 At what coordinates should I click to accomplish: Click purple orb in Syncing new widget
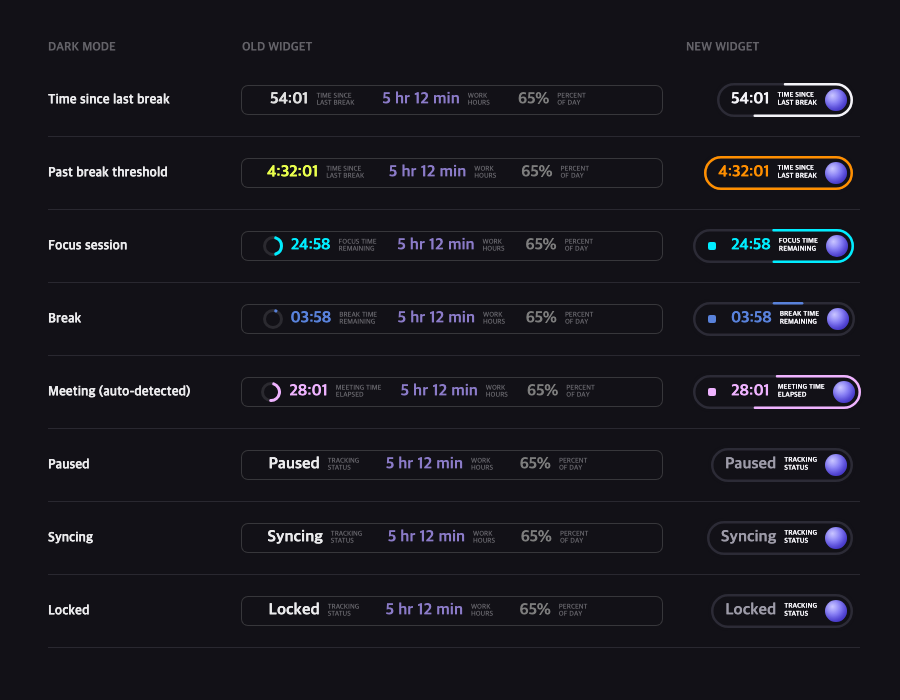pos(836,538)
